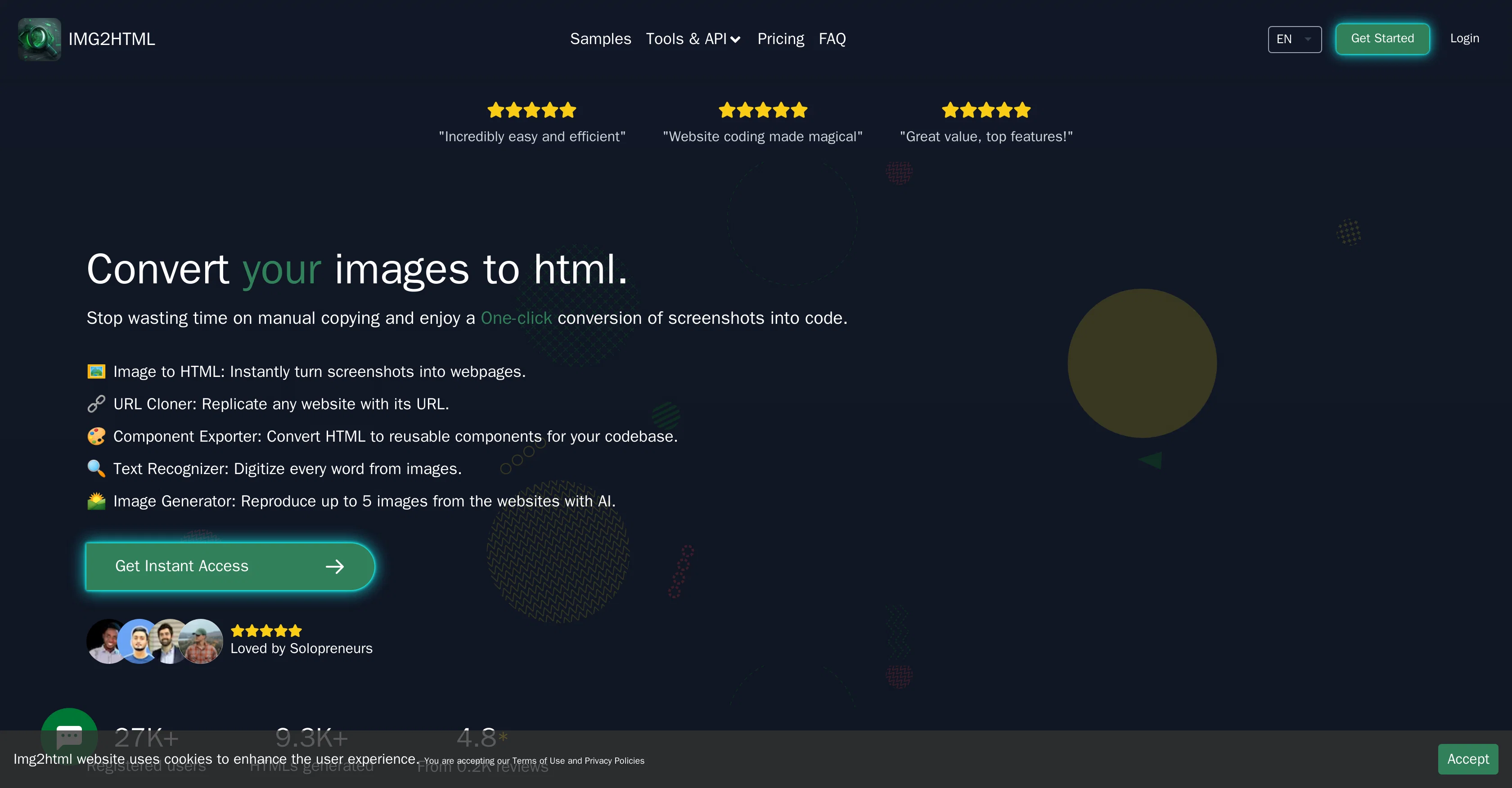Open the FAQ nav link
This screenshot has height=788, width=1512.
(x=832, y=39)
